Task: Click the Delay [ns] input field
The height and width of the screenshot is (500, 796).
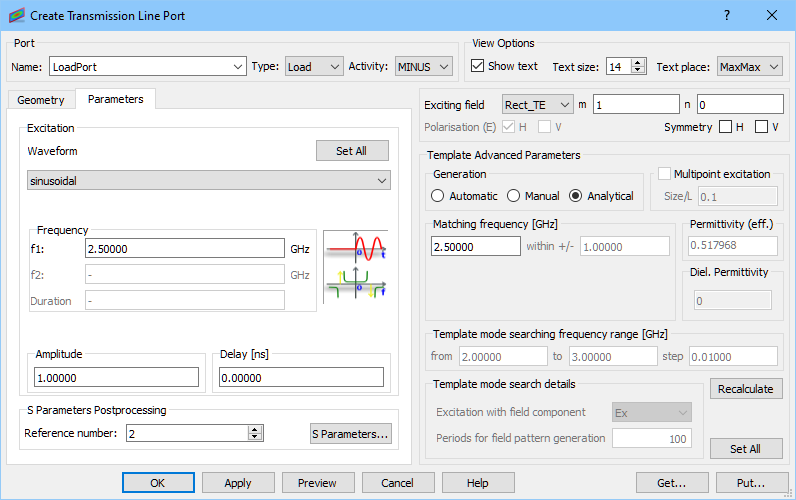Action: click(x=301, y=378)
